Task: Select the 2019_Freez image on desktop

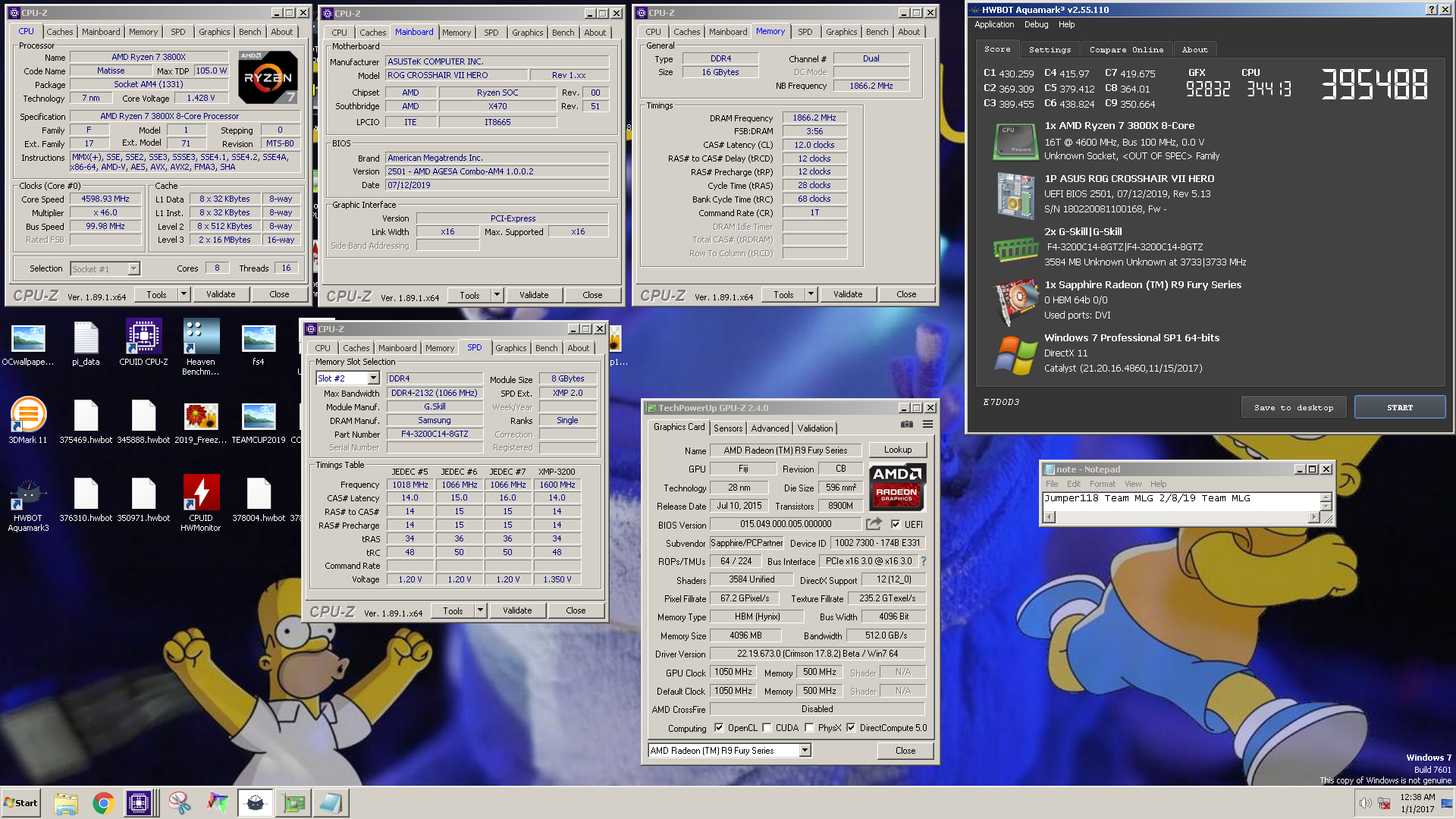Action: pos(201,421)
